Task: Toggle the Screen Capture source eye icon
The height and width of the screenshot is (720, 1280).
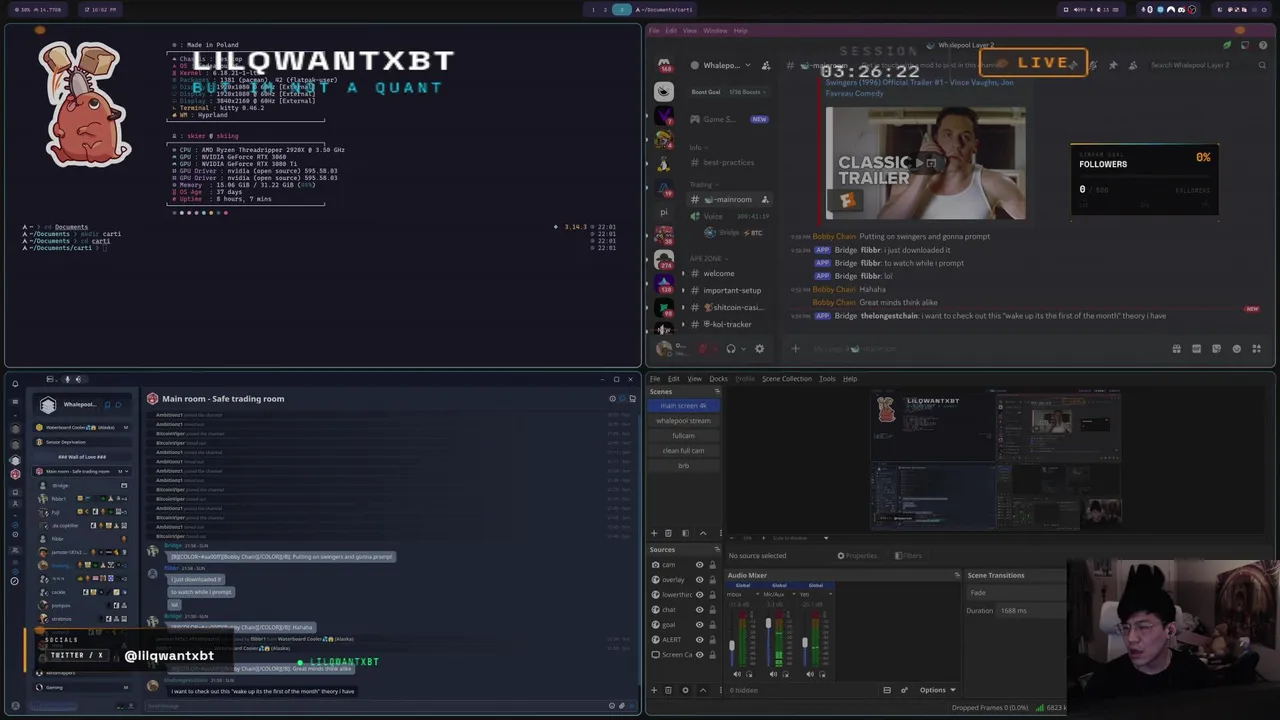Action: point(699,655)
